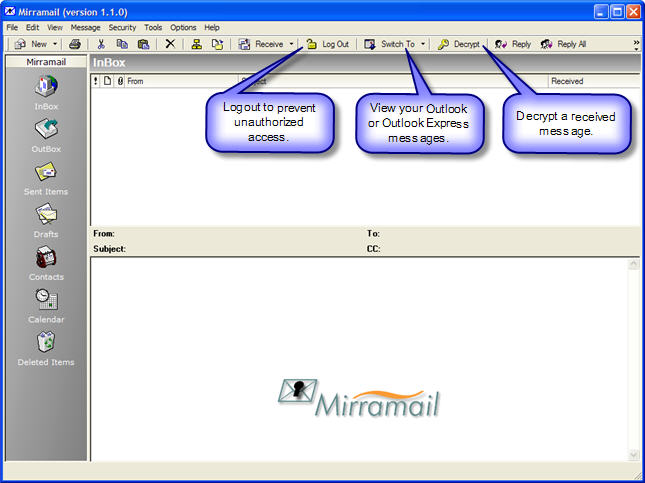Sort by message type page column header
The width and height of the screenshot is (645, 483).
coord(107,81)
